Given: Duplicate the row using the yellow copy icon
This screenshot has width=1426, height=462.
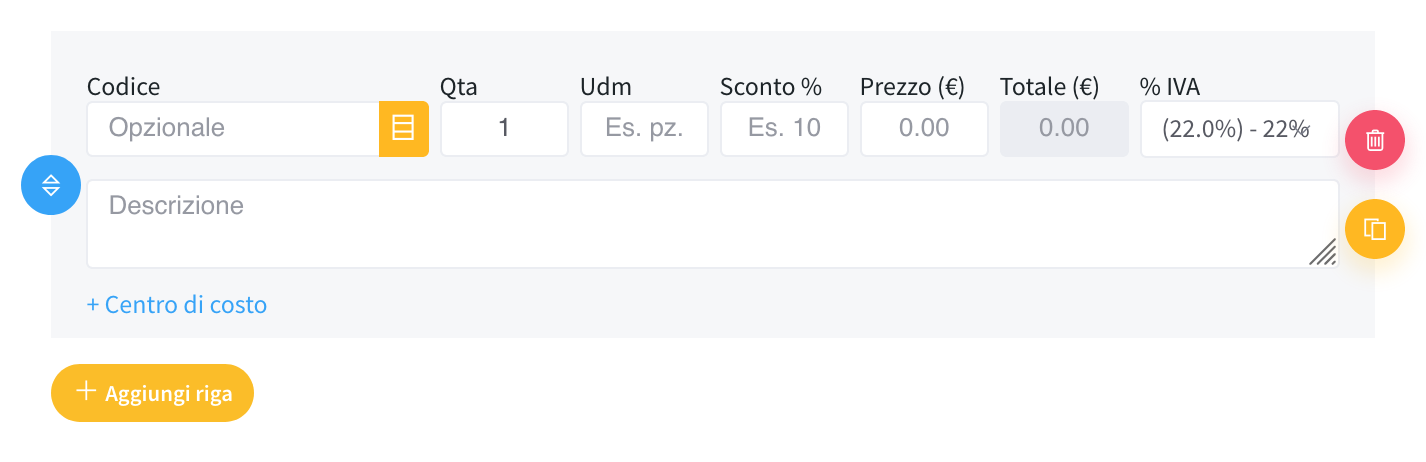Looking at the screenshot, I should click(1375, 229).
